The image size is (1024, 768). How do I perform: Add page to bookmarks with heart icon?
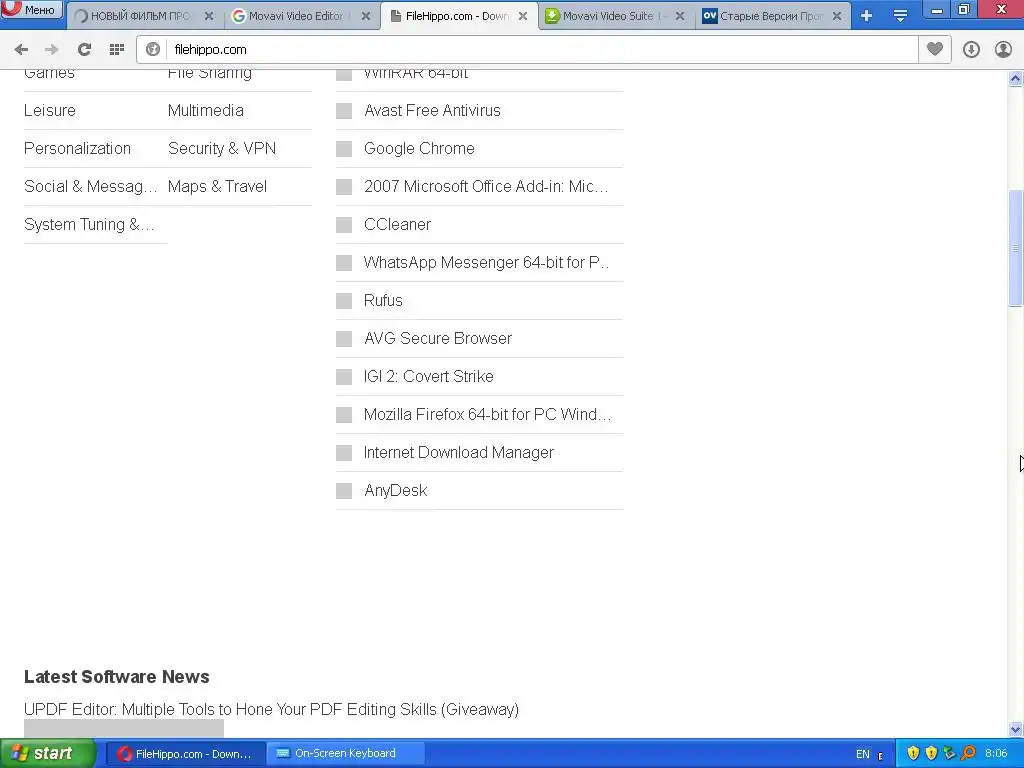coord(935,49)
